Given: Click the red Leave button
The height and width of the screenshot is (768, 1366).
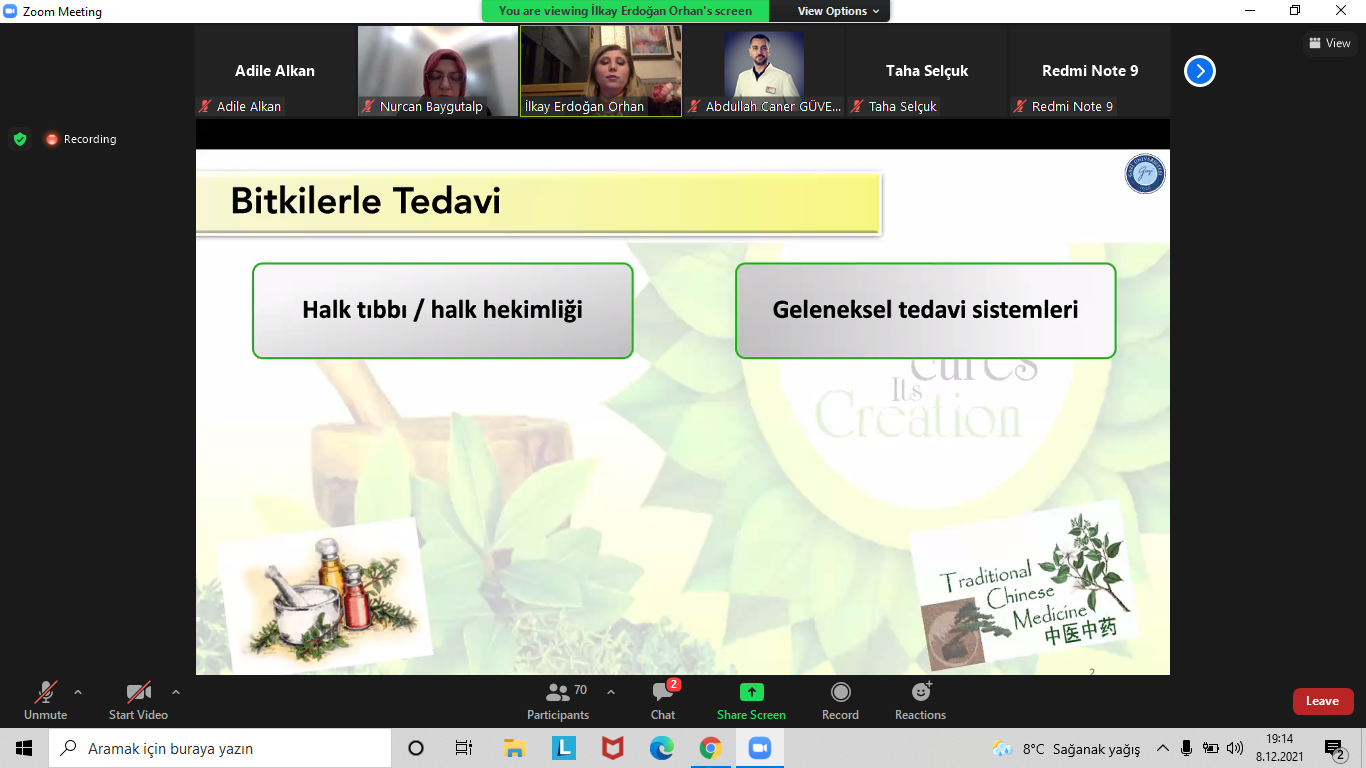Looking at the screenshot, I should point(1322,701).
